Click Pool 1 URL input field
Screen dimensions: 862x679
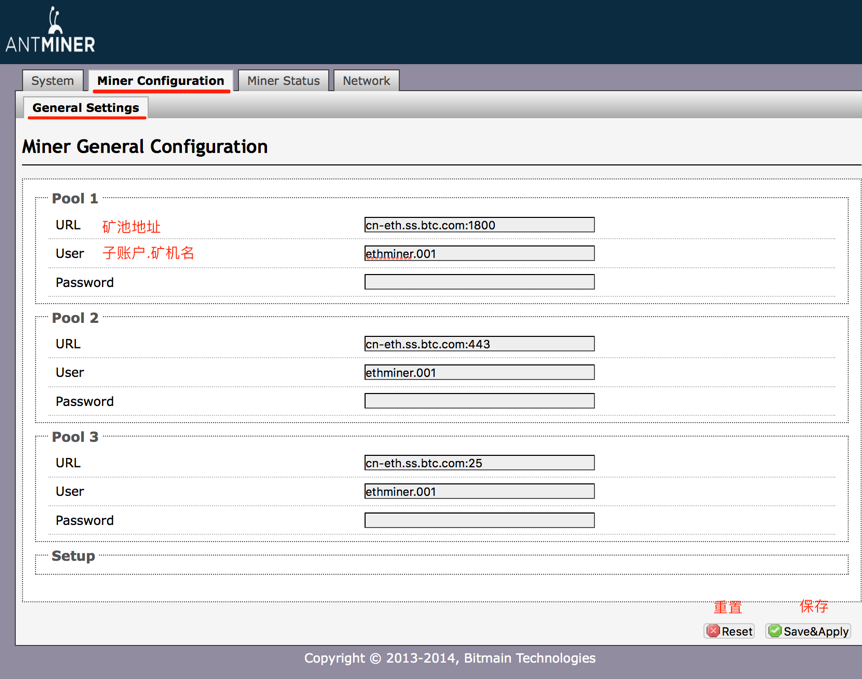[479, 225]
